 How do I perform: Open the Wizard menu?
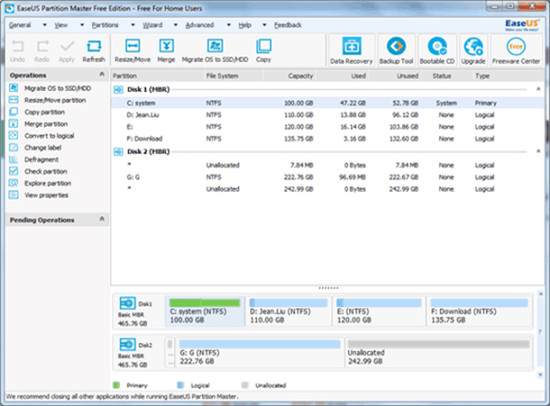point(153,25)
